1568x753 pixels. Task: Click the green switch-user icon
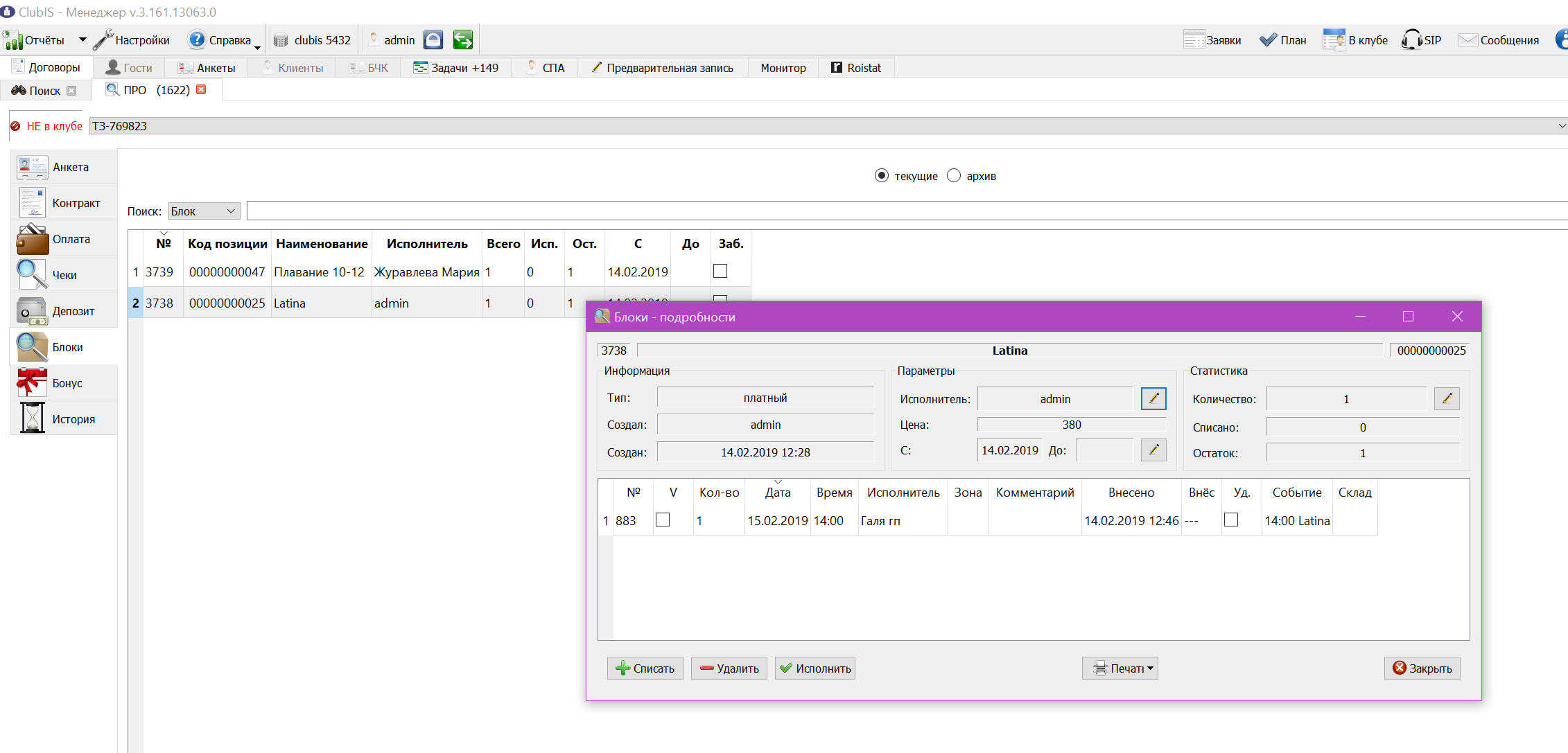point(463,40)
